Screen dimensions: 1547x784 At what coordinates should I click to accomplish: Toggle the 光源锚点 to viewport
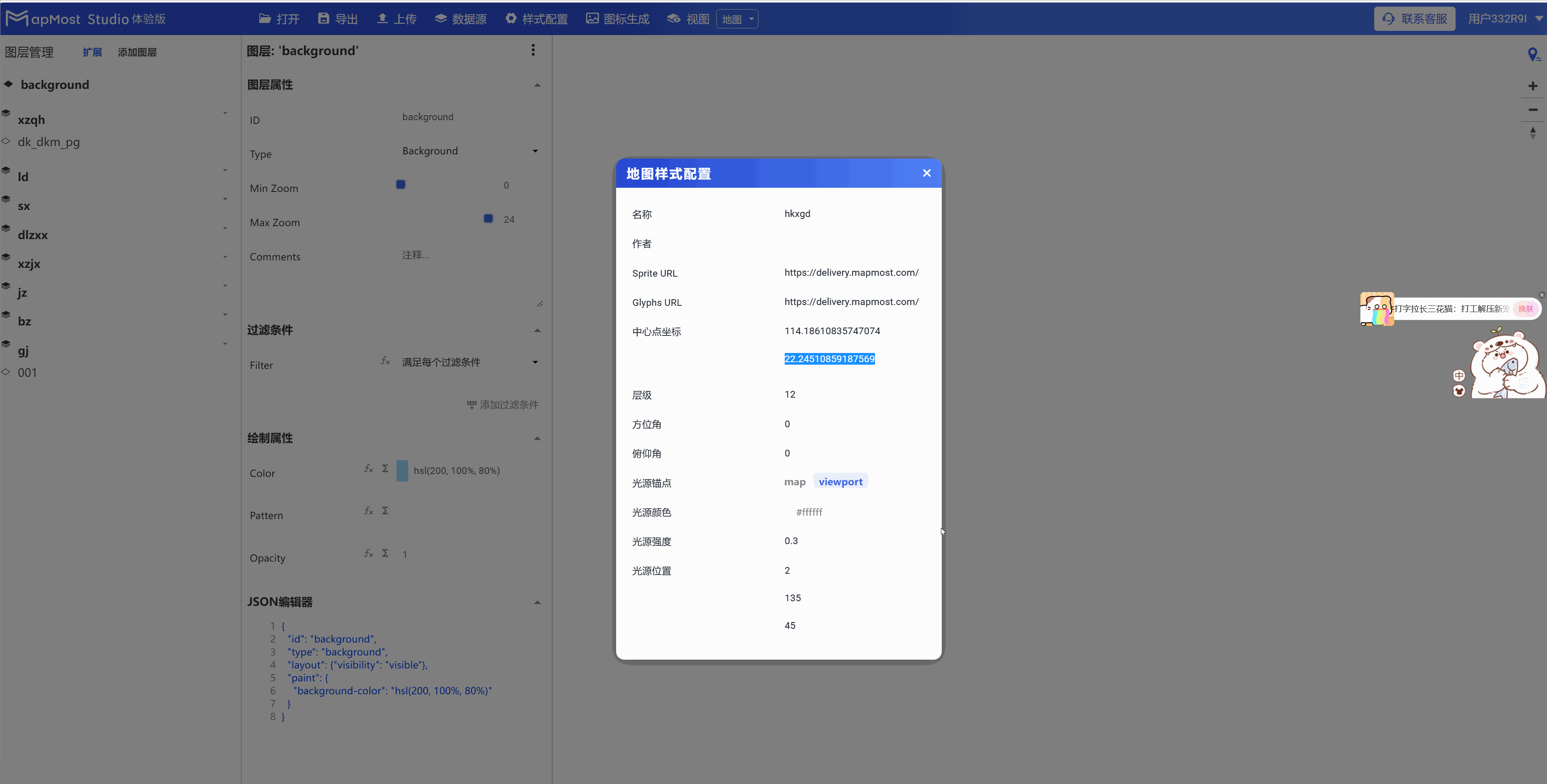(x=840, y=481)
